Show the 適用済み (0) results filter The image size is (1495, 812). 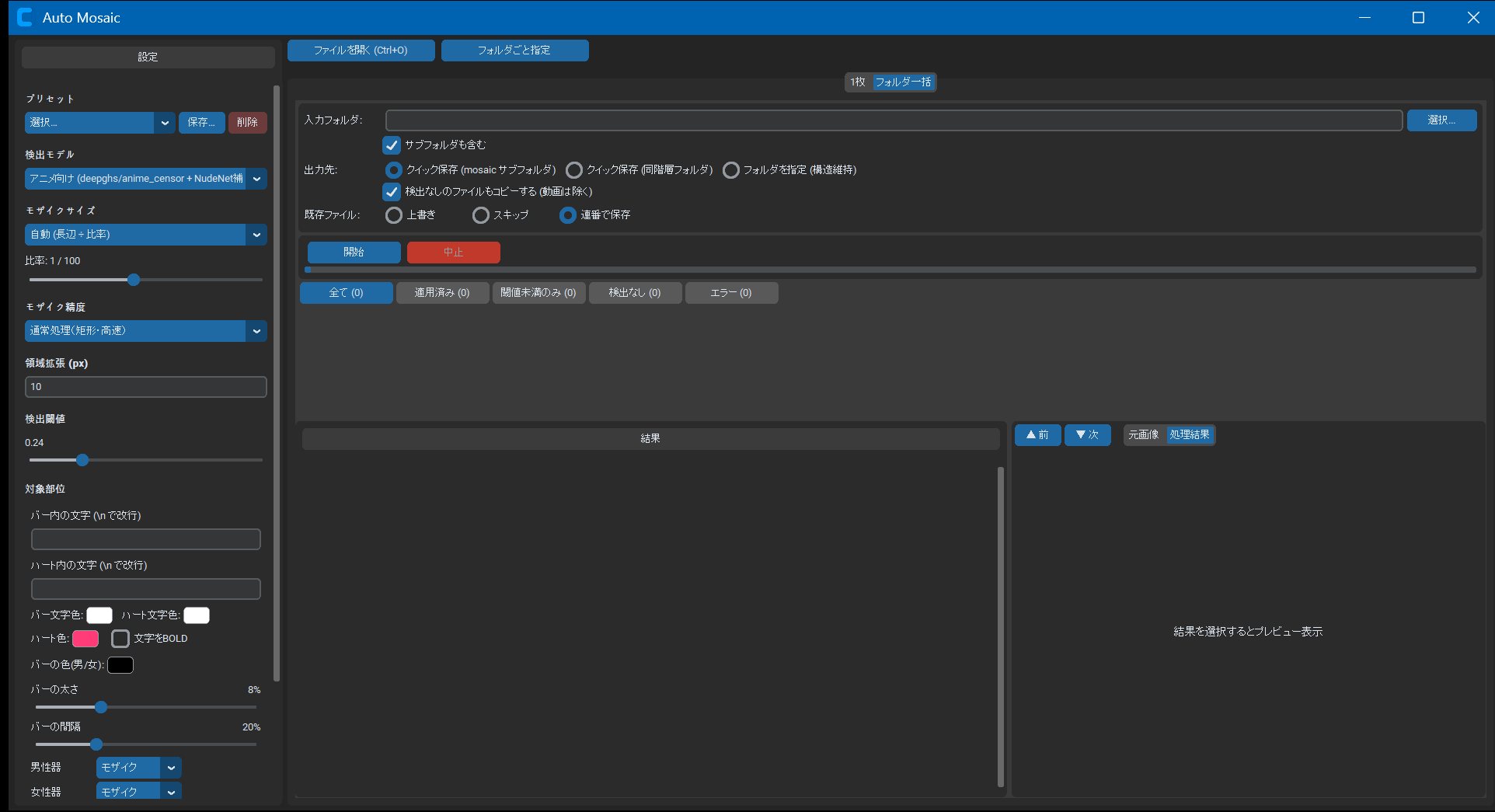(442, 293)
